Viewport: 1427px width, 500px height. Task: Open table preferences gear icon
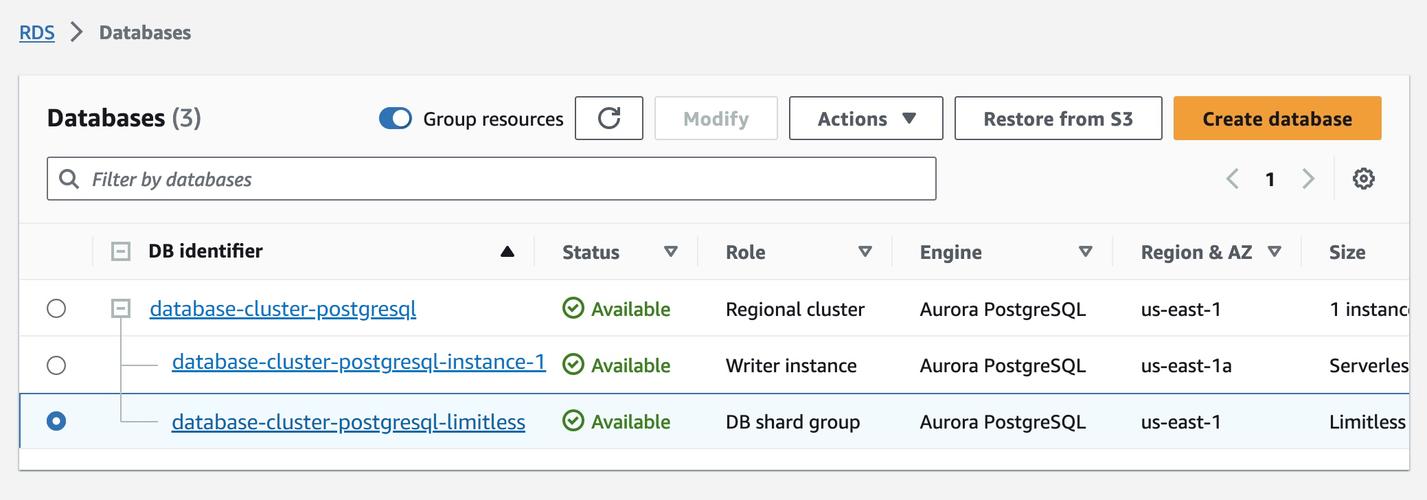[1363, 179]
